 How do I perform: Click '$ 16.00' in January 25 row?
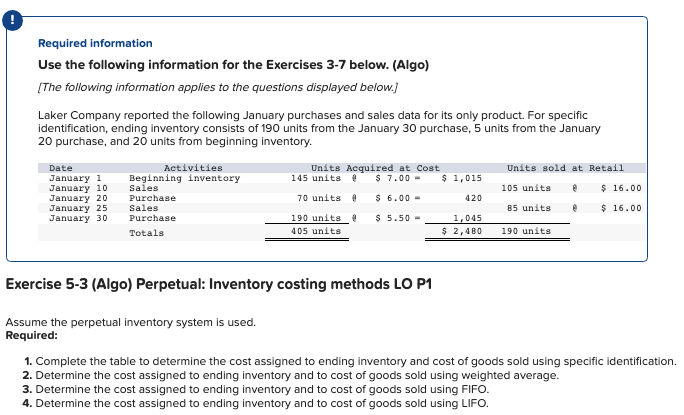(621, 208)
